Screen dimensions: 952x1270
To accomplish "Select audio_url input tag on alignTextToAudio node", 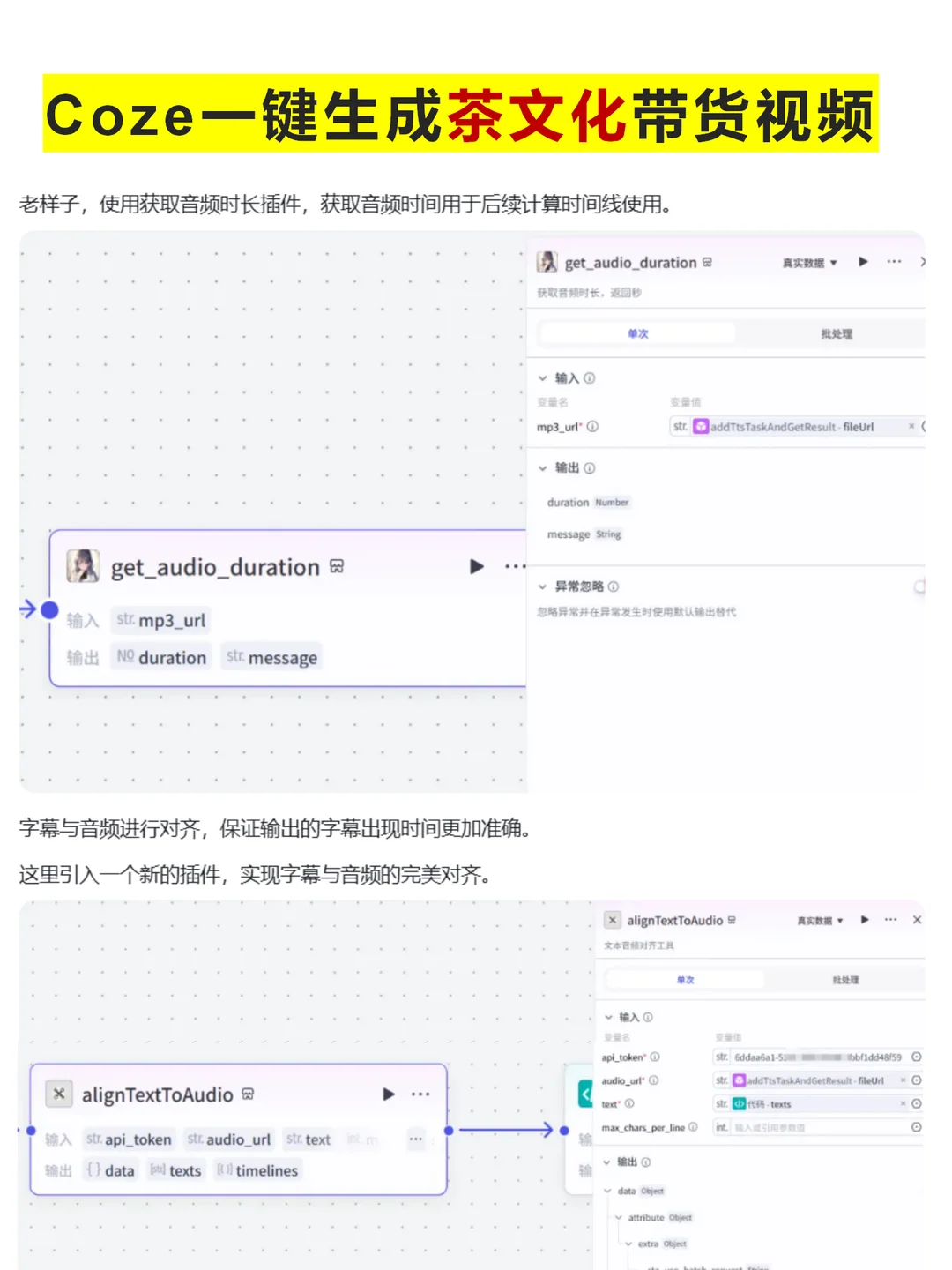I will 229,1139.
